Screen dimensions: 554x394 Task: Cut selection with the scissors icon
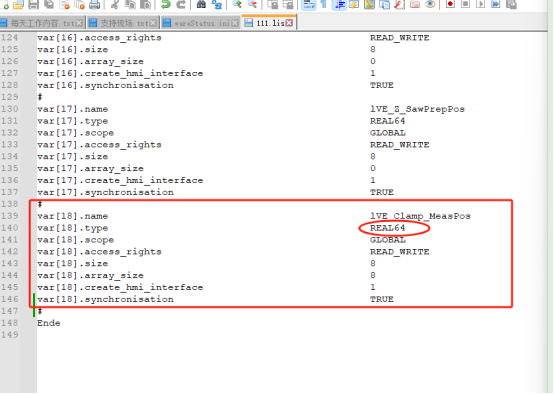click(x=114, y=4)
